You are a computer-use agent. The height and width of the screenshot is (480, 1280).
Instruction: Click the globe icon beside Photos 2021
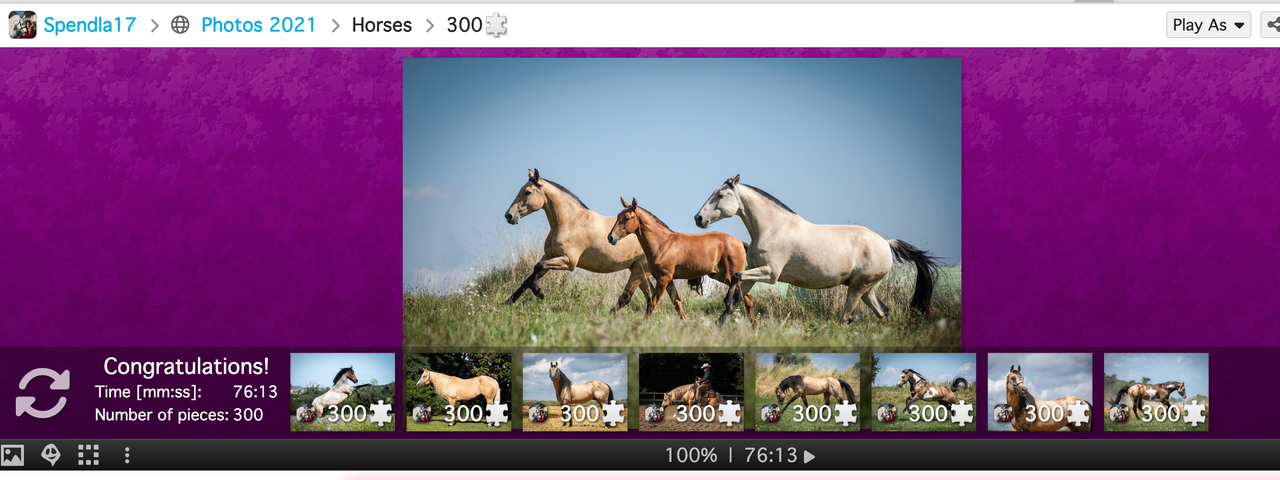coord(180,25)
